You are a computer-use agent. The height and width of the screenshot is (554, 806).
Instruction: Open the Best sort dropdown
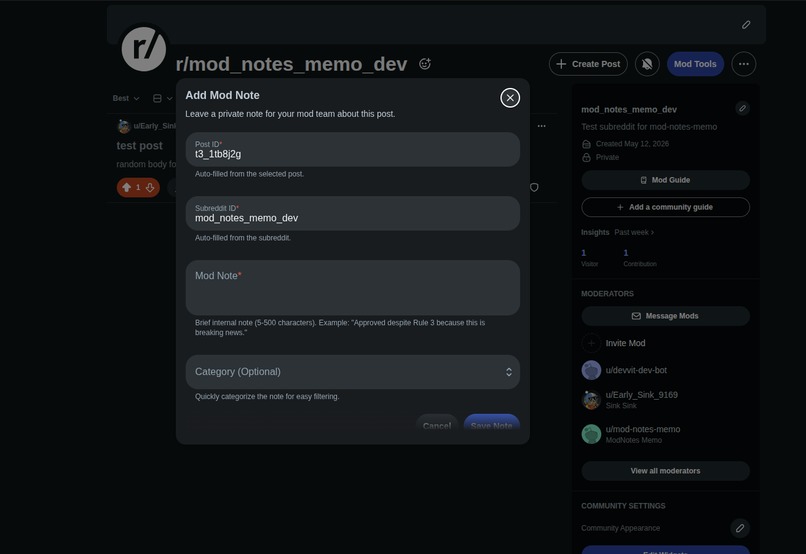126,98
